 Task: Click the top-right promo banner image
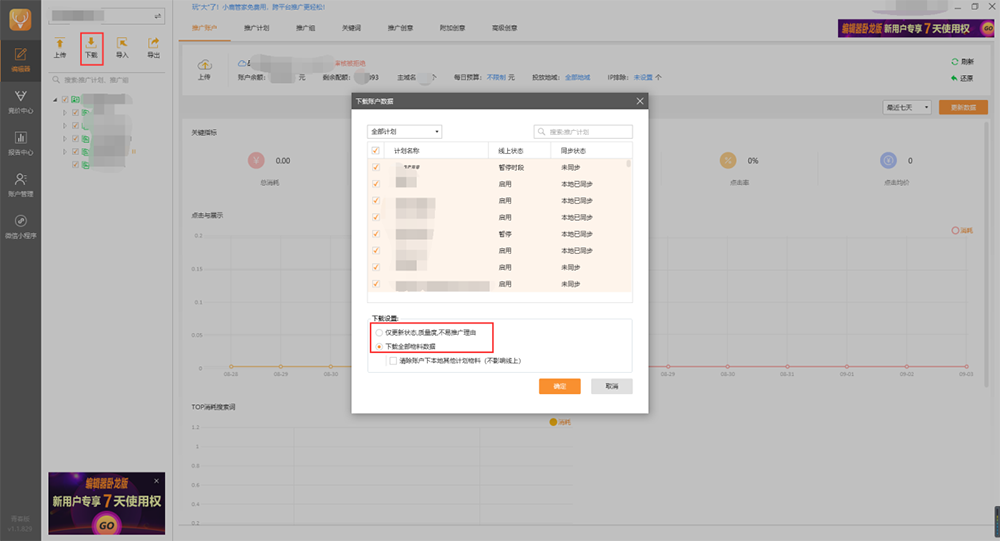coord(916,28)
